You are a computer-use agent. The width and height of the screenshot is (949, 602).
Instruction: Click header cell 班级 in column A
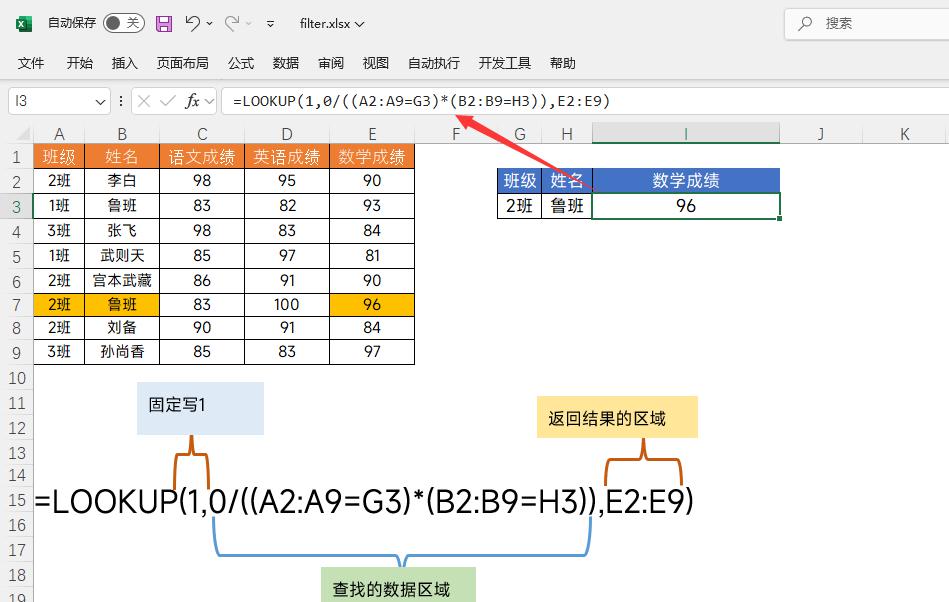(x=59, y=157)
